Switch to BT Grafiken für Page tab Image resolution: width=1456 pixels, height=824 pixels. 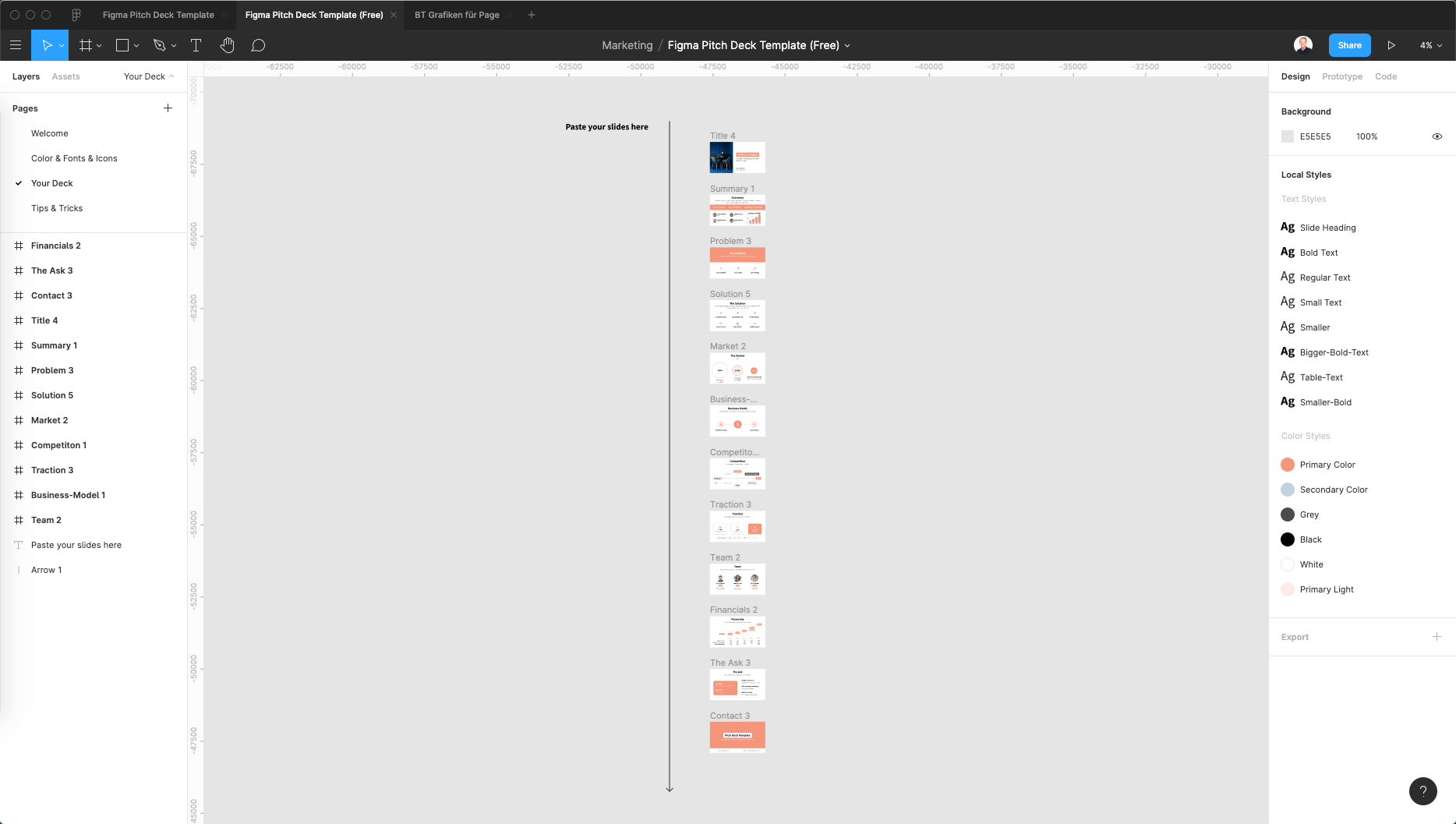coord(457,15)
